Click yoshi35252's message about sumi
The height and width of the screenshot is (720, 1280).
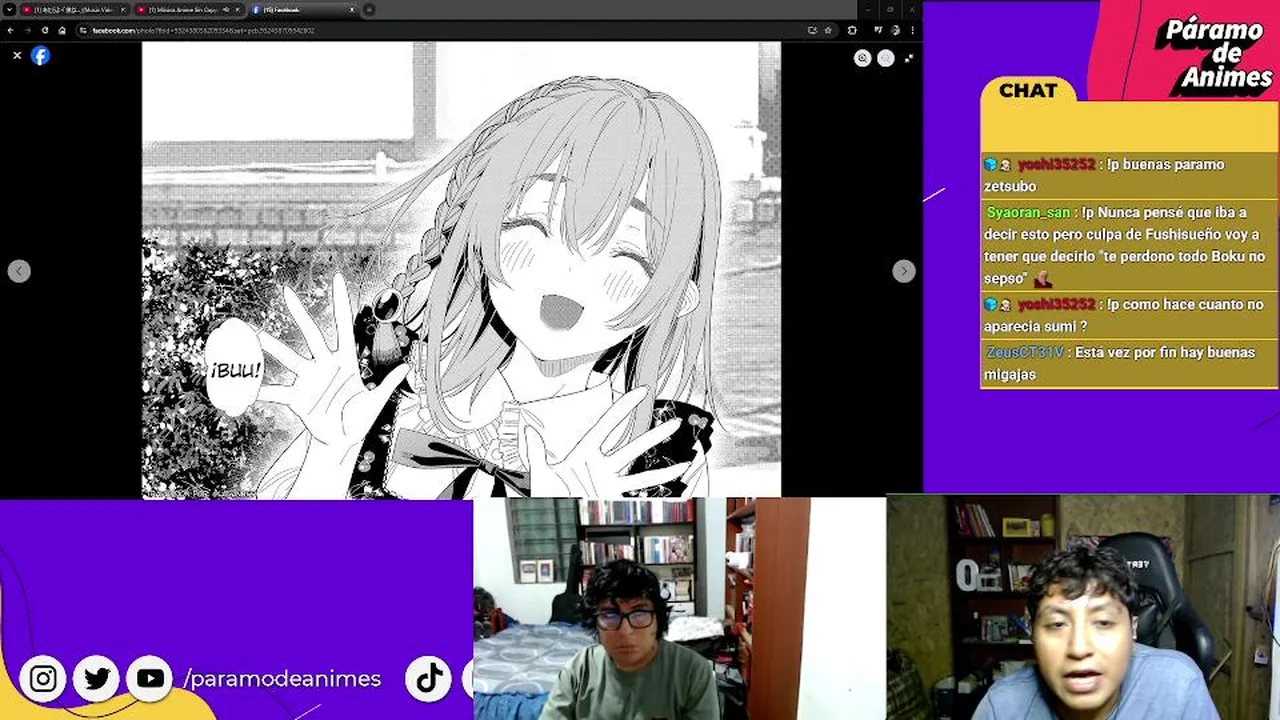[x=1129, y=315]
